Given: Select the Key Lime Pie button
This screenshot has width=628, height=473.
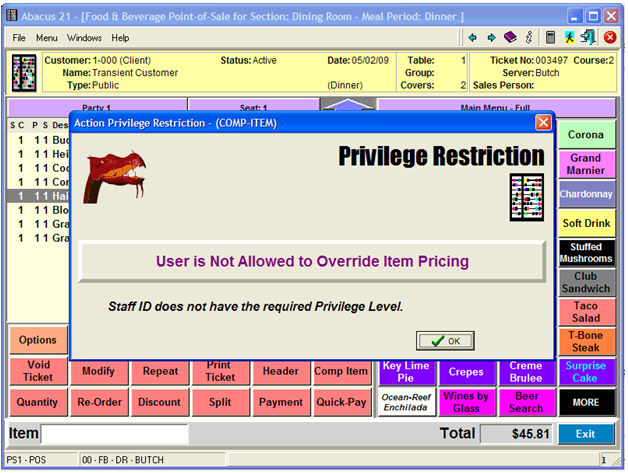Looking at the screenshot, I should tap(406, 372).
